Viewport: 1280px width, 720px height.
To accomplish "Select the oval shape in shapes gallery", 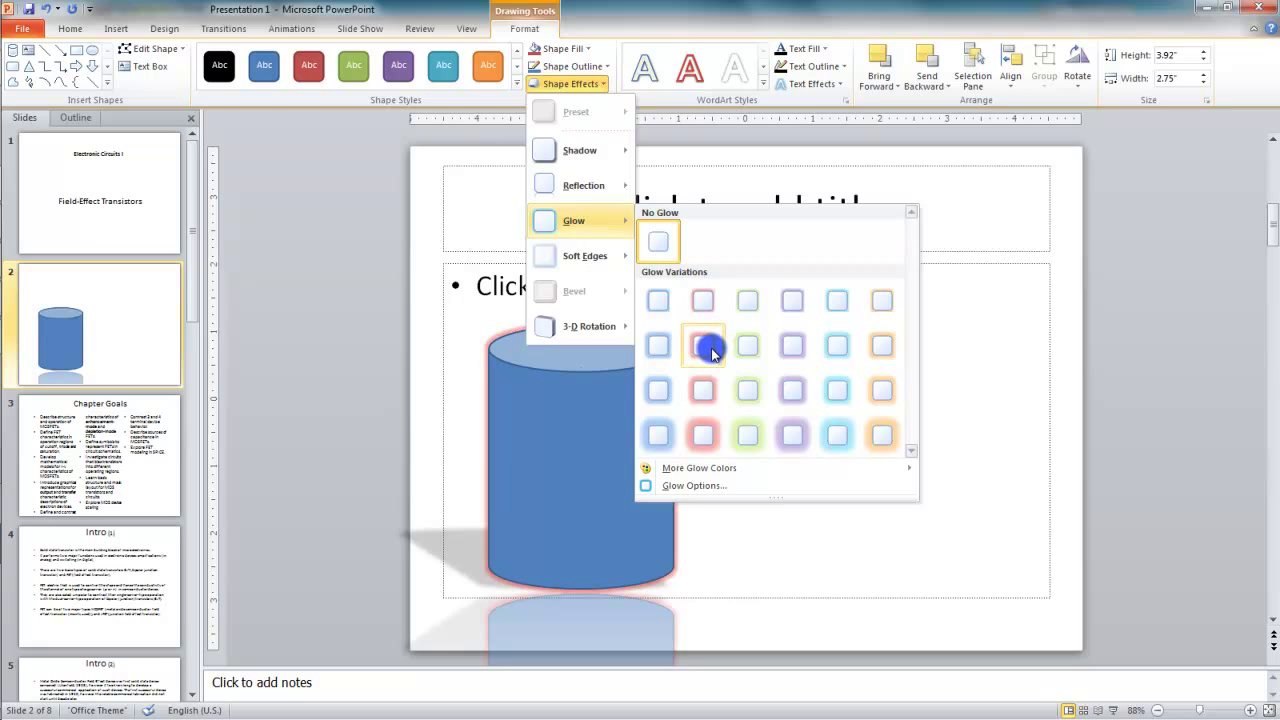I will (92, 50).
